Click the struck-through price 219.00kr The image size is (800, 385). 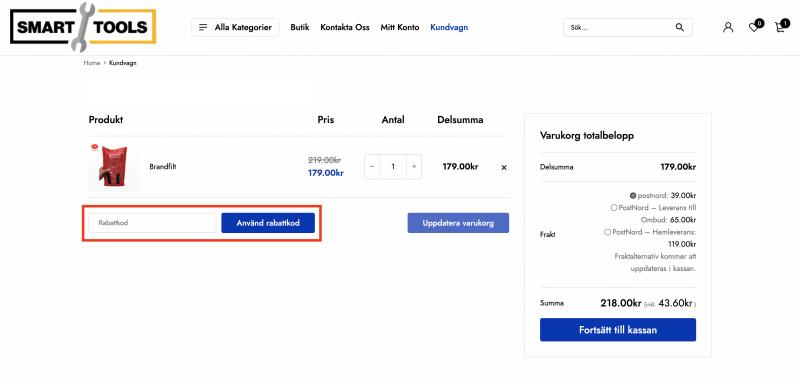[x=324, y=160]
